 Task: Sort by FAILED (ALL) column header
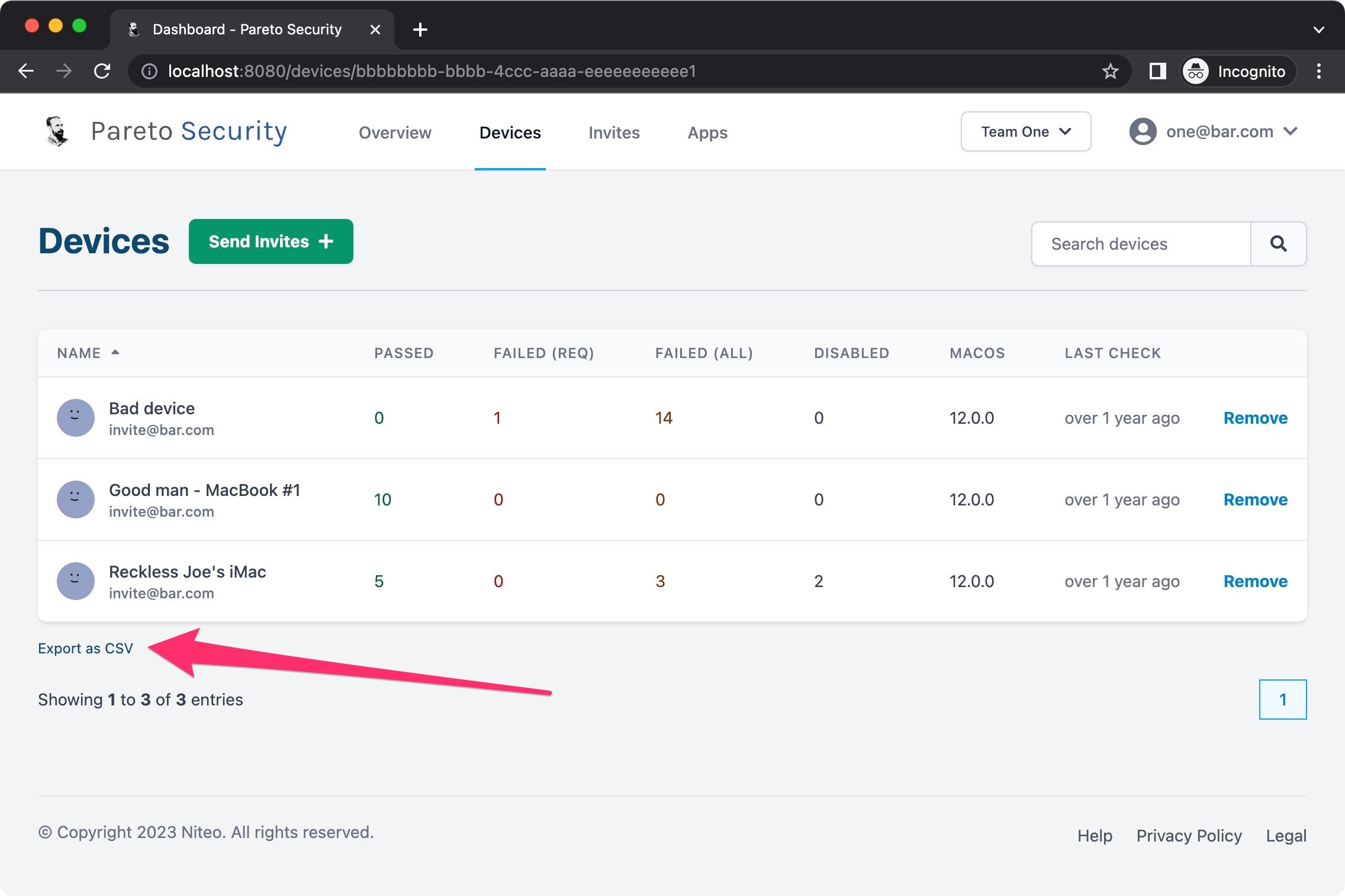click(704, 353)
